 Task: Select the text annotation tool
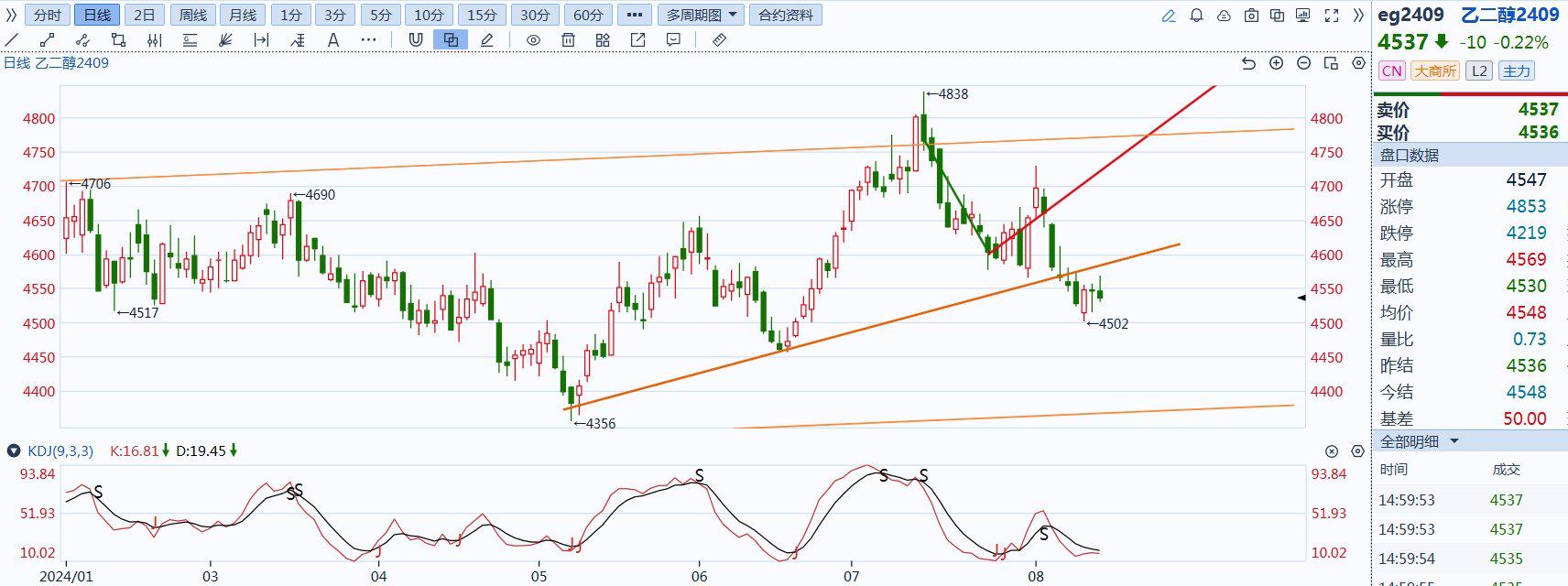tap(333, 39)
